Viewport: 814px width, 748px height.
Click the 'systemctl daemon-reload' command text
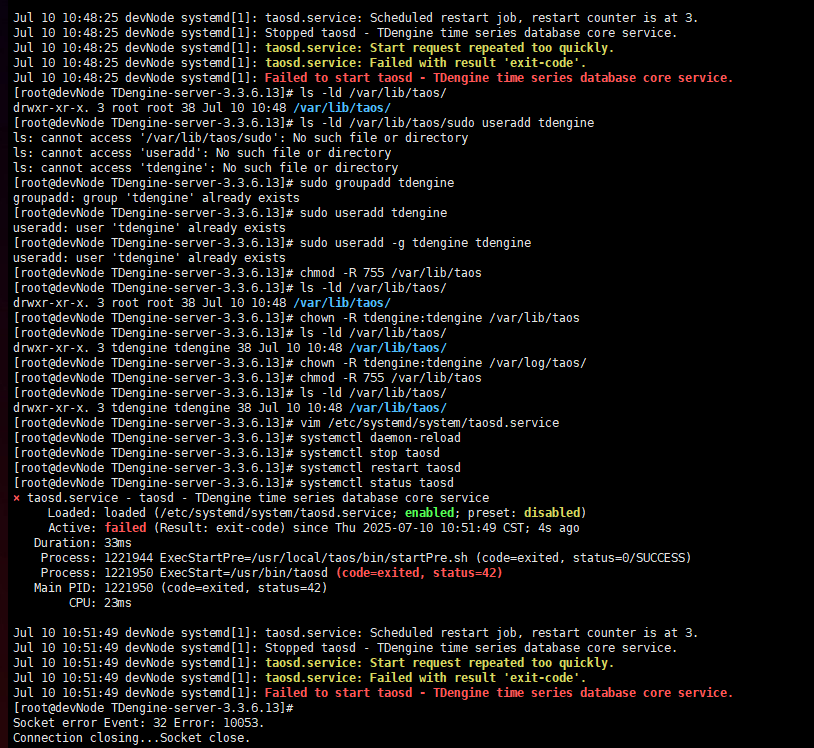pyautogui.click(x=380, y=438)
